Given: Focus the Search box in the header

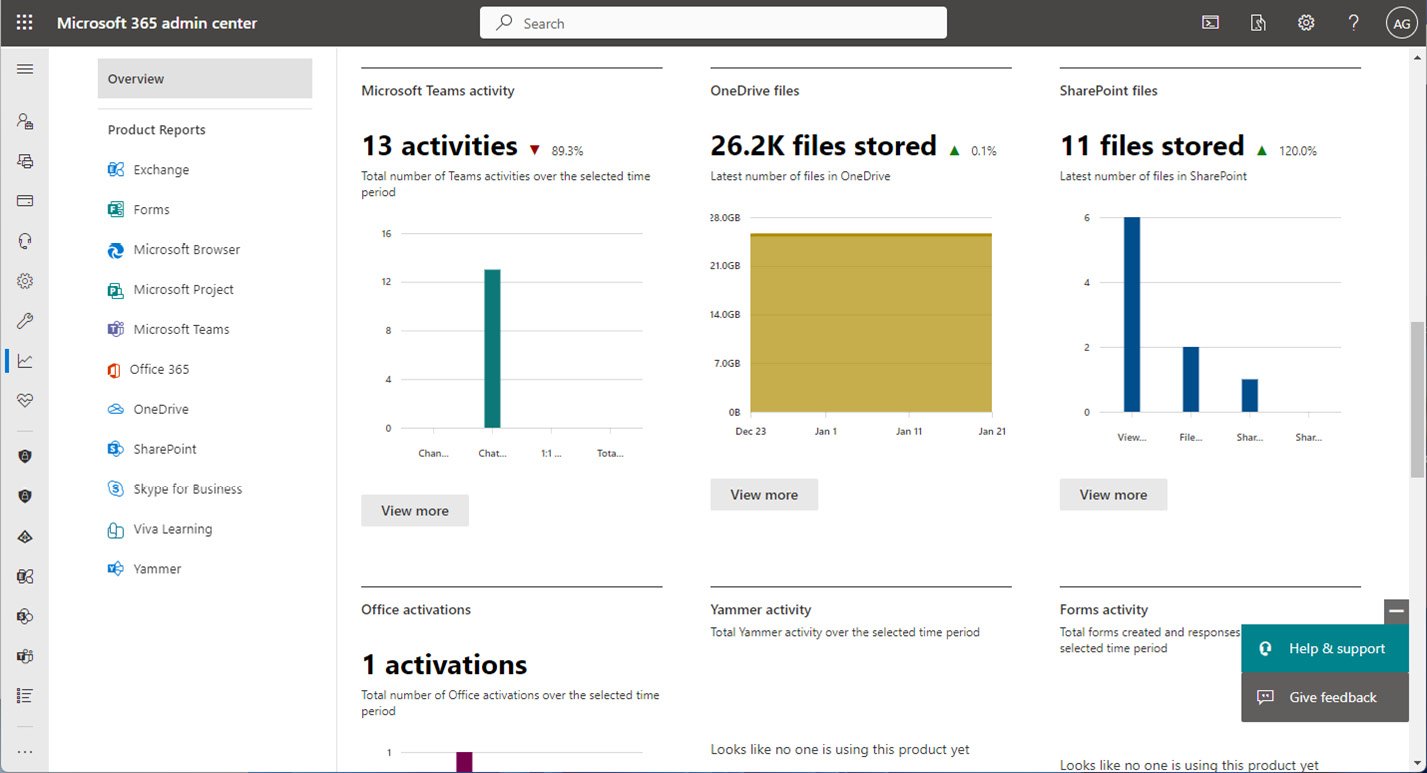Looking at the screenshot, I should tap(713, 23).
